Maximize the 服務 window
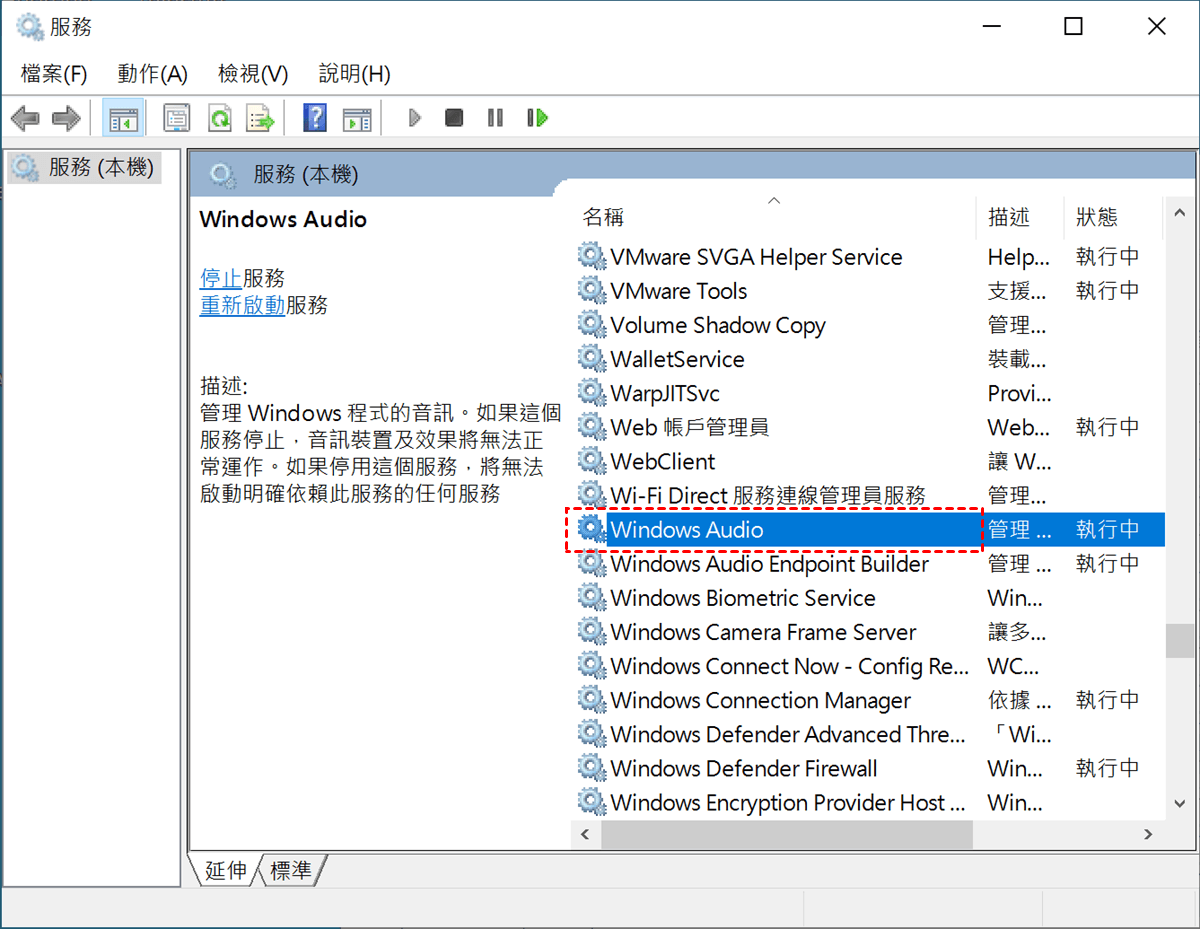The height and width of the screenshot is (929, 1200). click(x=1073, y=27)
